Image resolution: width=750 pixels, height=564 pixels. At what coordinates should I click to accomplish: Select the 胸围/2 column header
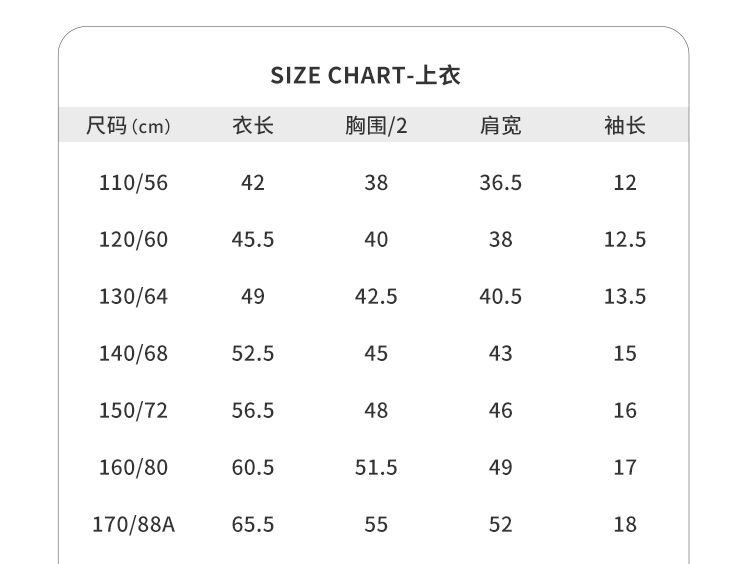[x=376, y=126]
